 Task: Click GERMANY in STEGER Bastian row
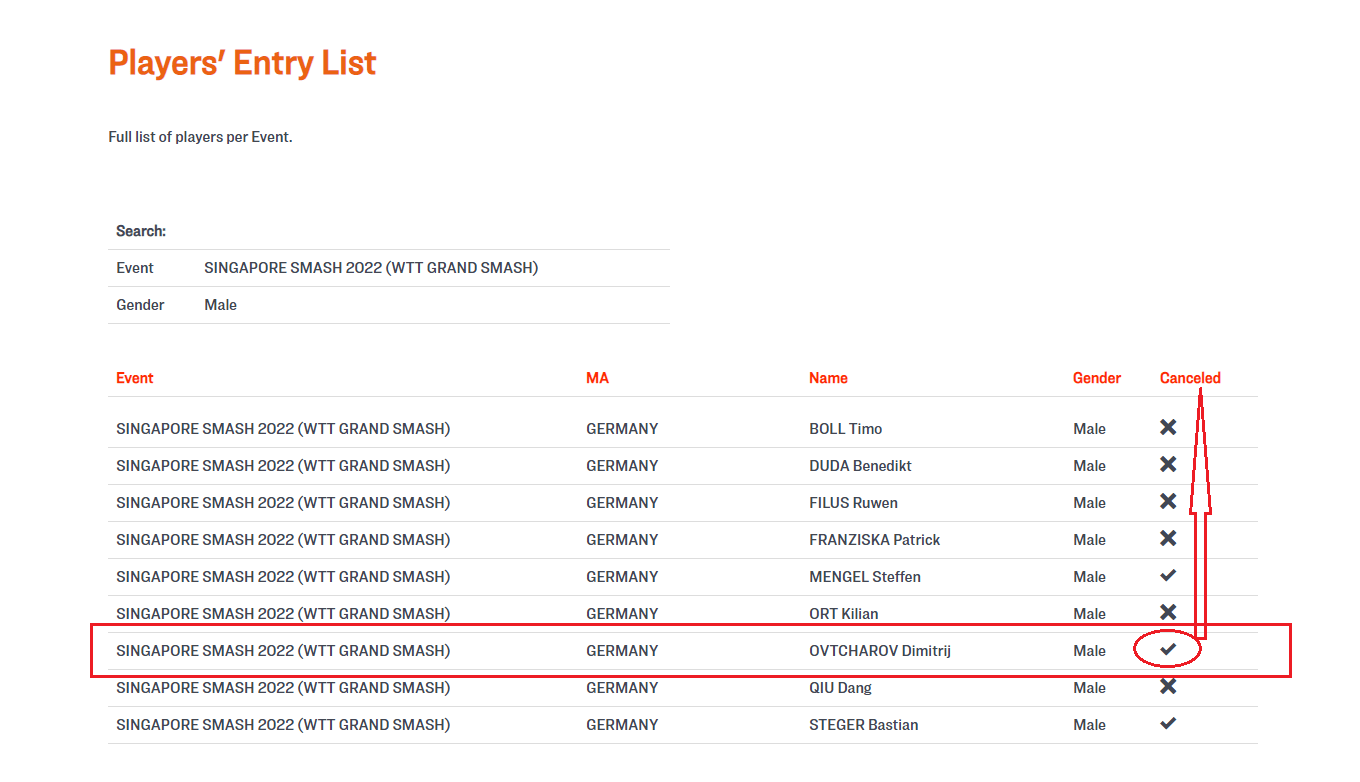[622, 725]
